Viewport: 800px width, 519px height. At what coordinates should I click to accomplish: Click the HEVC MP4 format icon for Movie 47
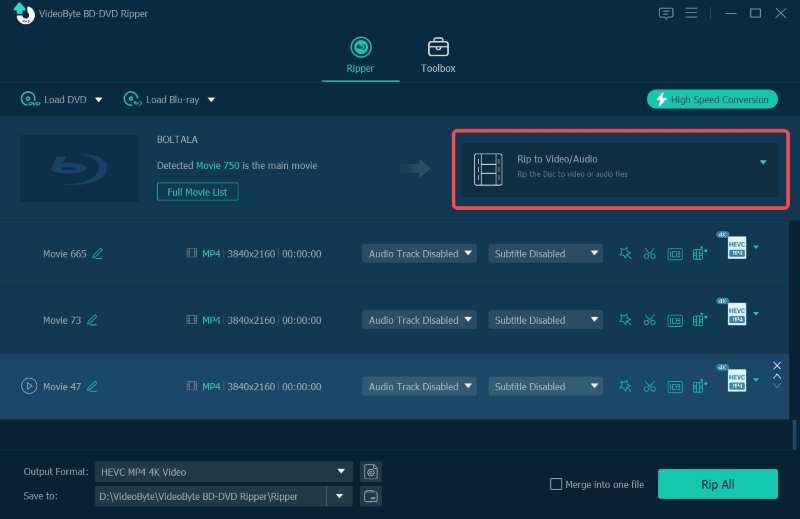click(736, 380)
